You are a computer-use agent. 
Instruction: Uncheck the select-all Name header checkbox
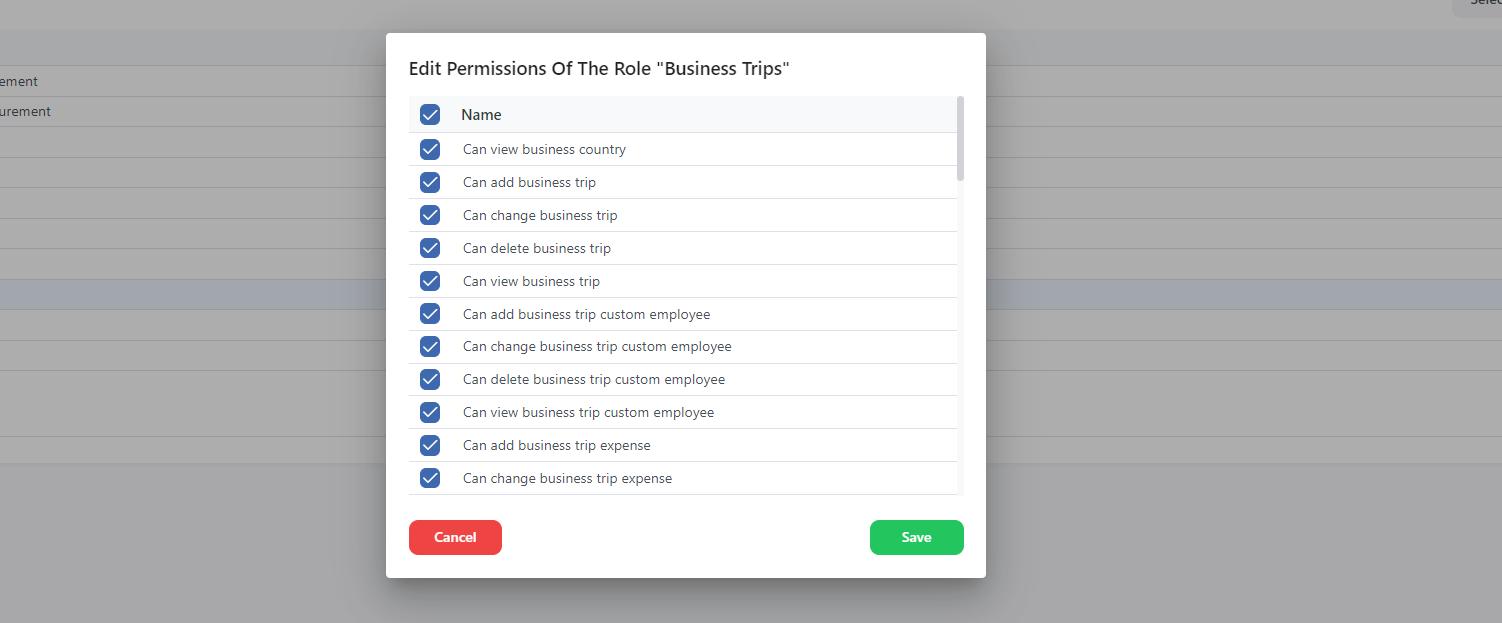pyautogui.click(x=430, y=115)
